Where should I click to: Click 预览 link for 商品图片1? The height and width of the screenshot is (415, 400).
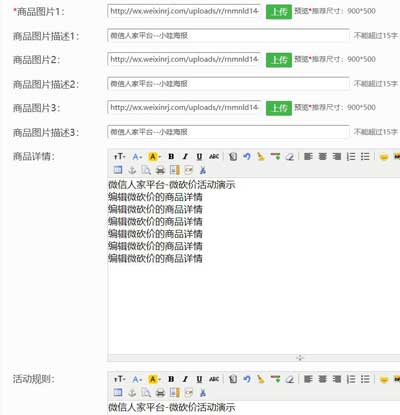coord(301,11)
